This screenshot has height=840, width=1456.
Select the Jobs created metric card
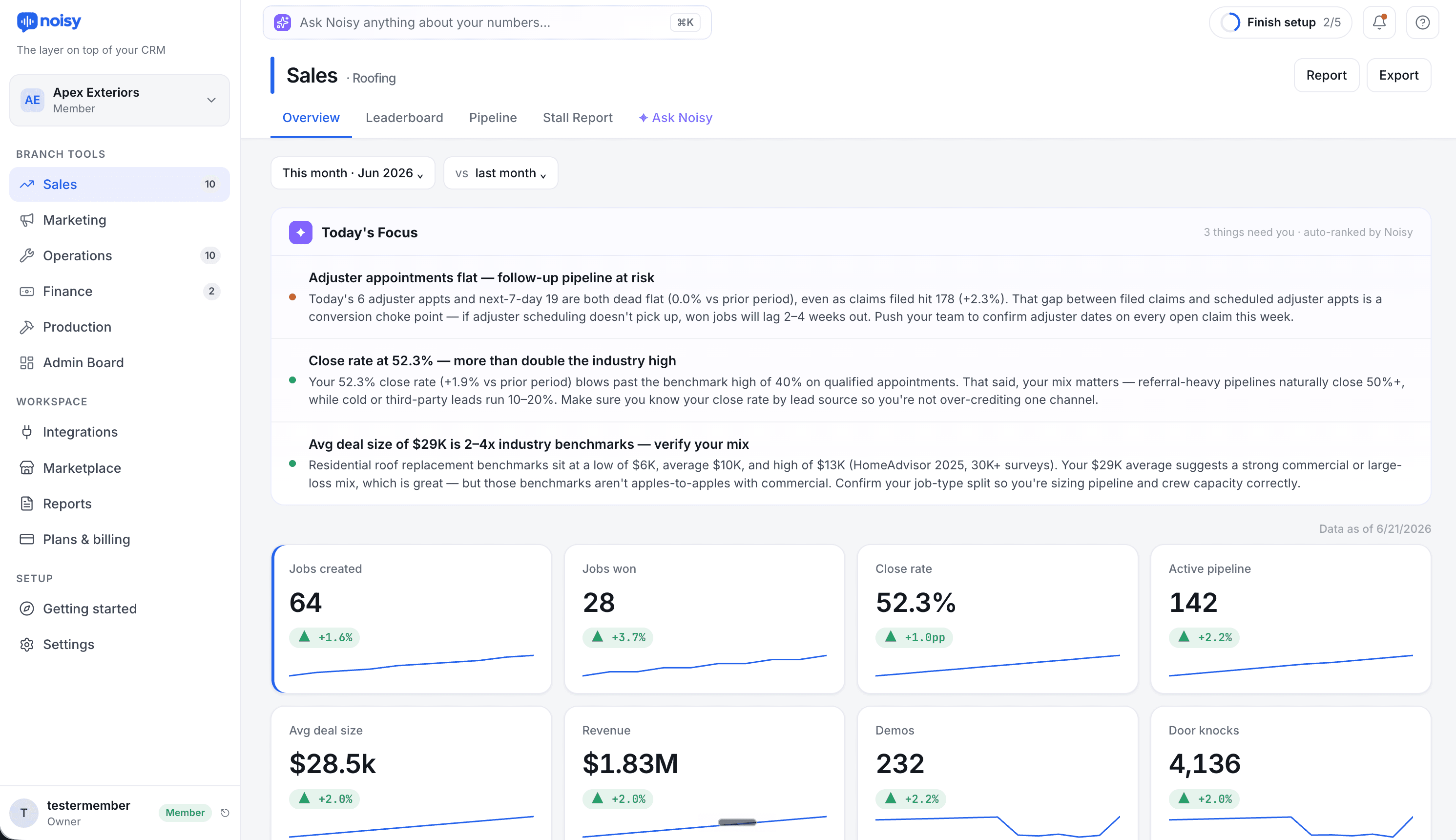click(411, 619)
